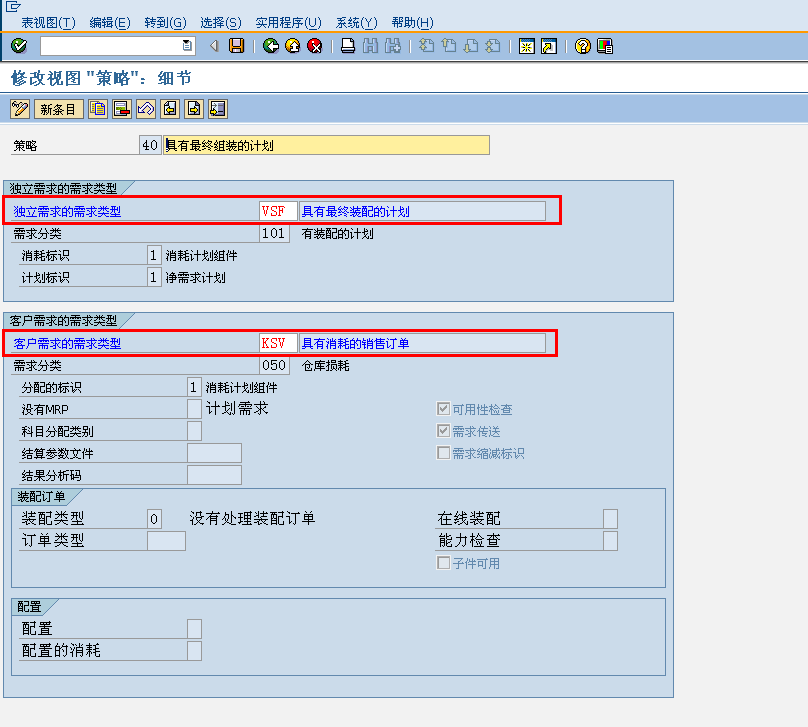The height and width of the screenshot is (727, 808).
Task: Toggle the 需求缩减标识 checkbox
Action: tap(443, 453)
